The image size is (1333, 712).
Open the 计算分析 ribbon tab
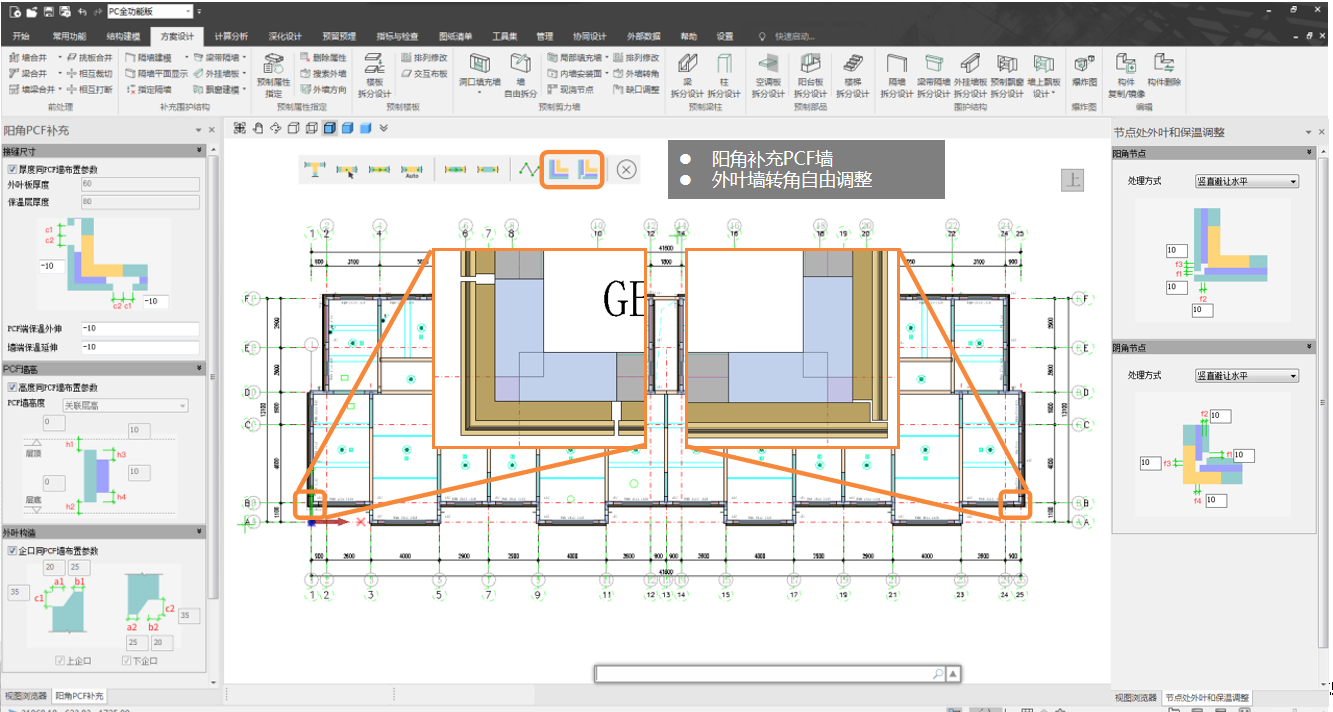[231, 36]
